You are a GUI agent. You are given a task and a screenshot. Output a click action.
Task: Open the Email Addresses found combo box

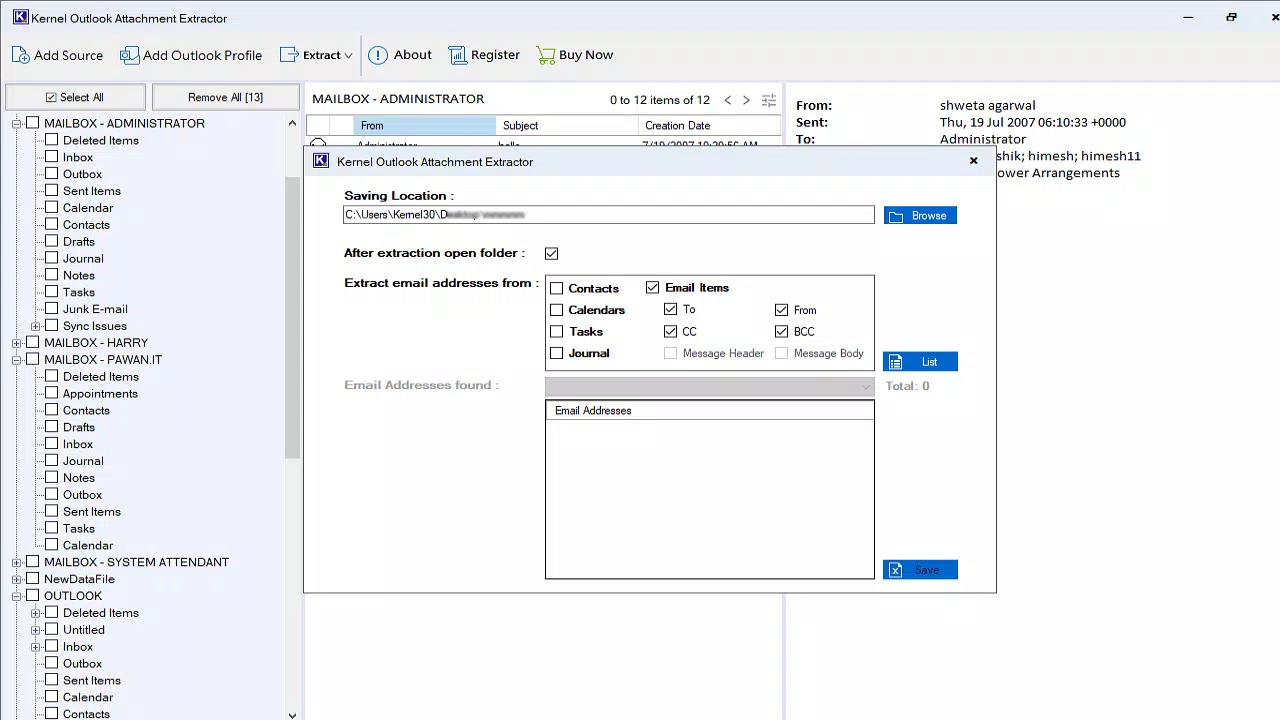[710, 386]
